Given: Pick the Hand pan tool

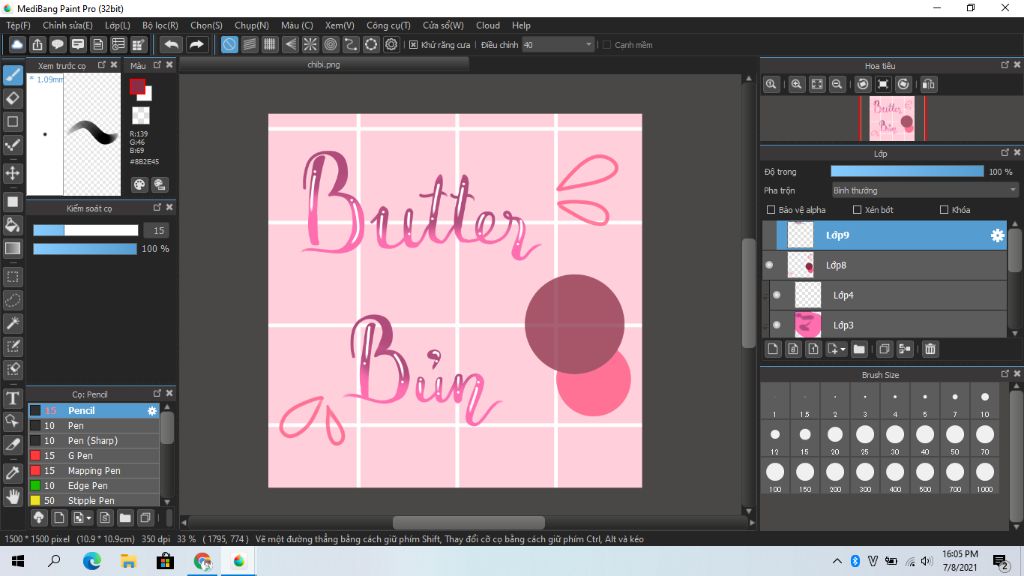Looking at the screenshot, I should tap(13, 496).
